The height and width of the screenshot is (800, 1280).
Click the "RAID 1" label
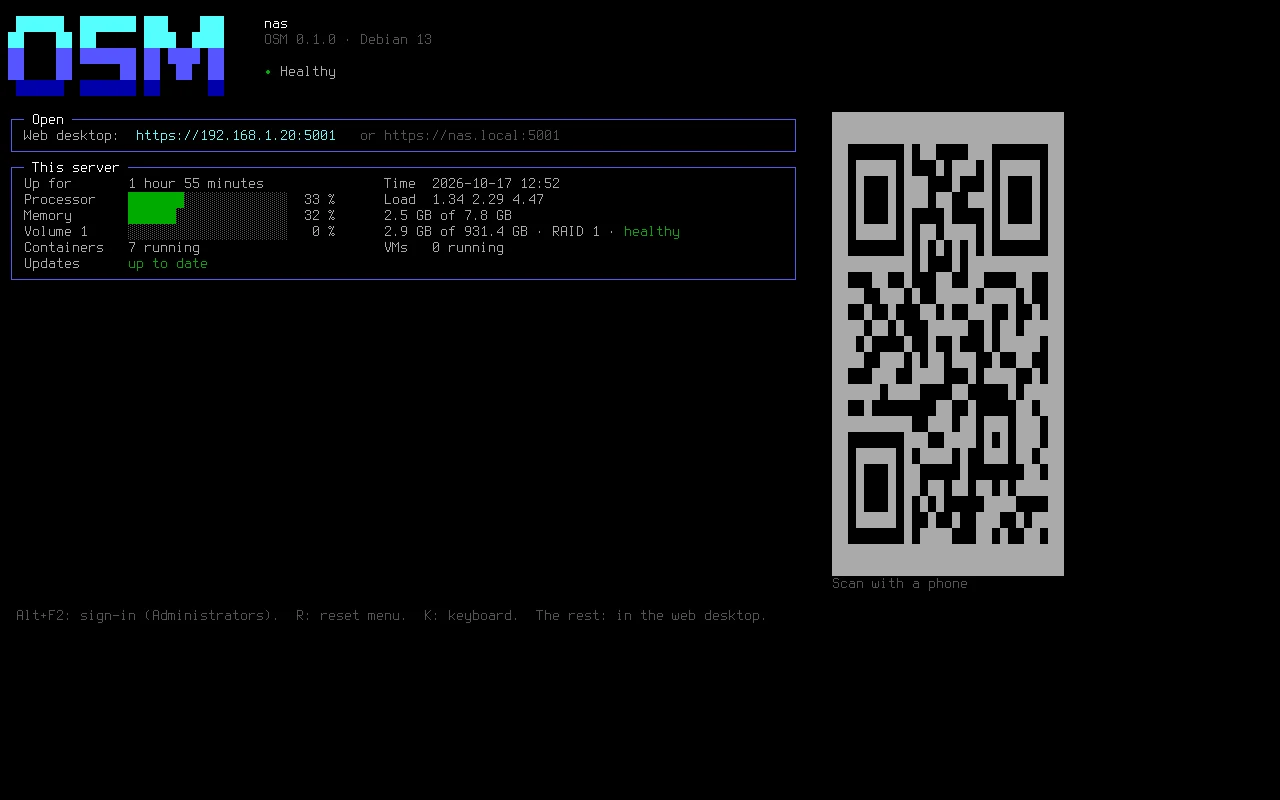click(x=576, y=232)
